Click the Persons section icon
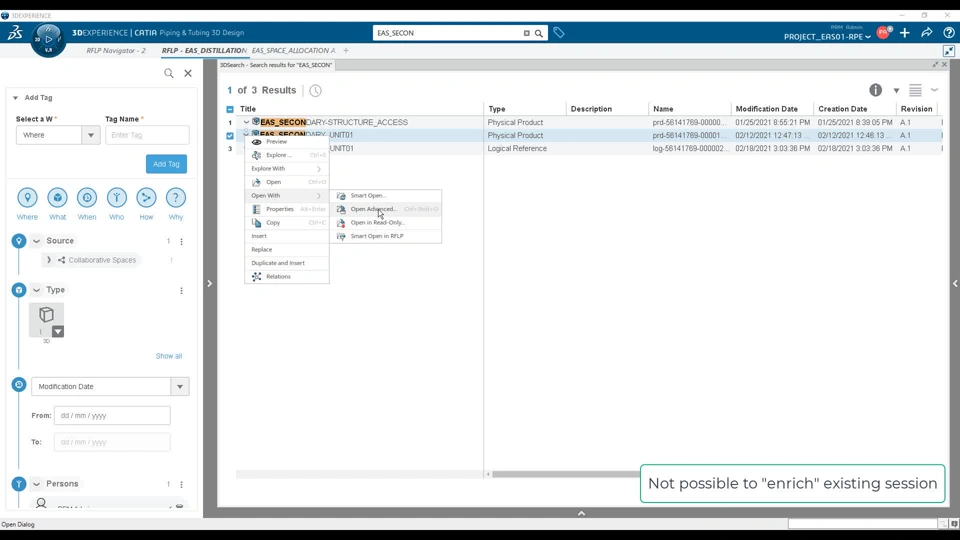Viewport: 960px width, 540px height. click(19, 484)
